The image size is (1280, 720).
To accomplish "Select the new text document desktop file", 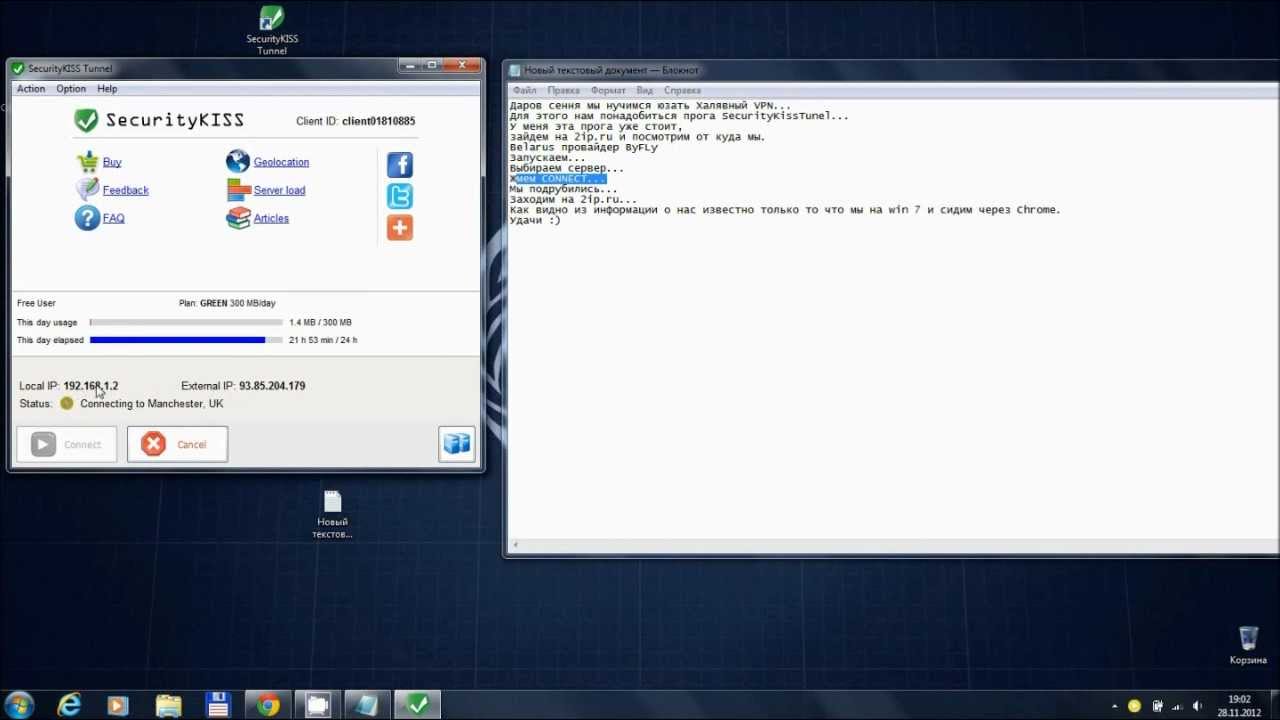I will pos(332,515).
